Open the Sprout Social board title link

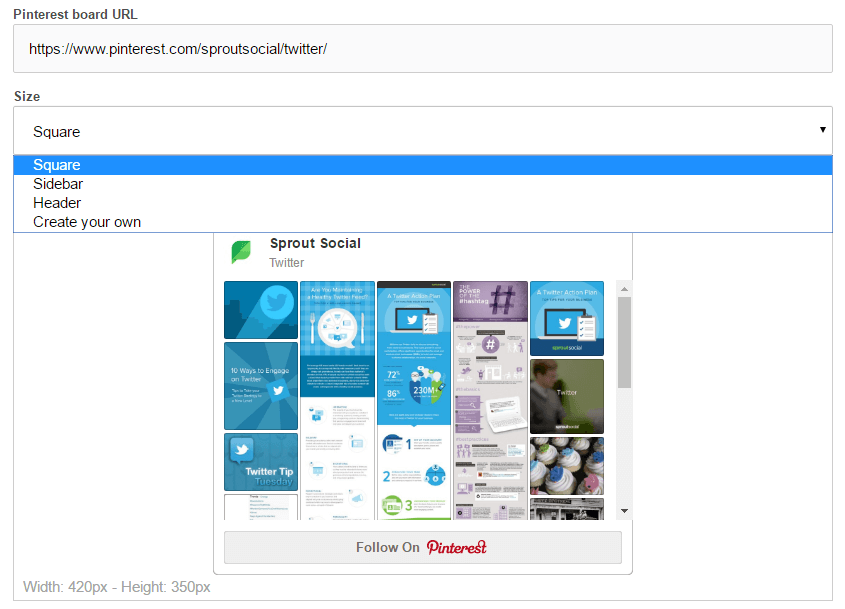pos(315,243)
